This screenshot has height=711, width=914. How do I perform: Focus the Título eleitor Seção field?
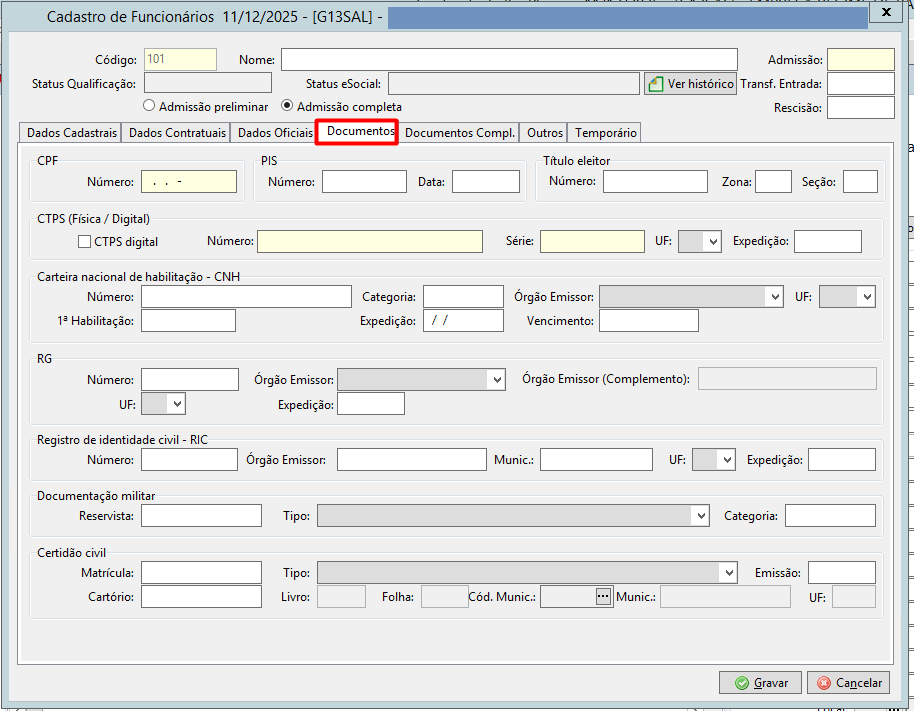click(860, 181)
